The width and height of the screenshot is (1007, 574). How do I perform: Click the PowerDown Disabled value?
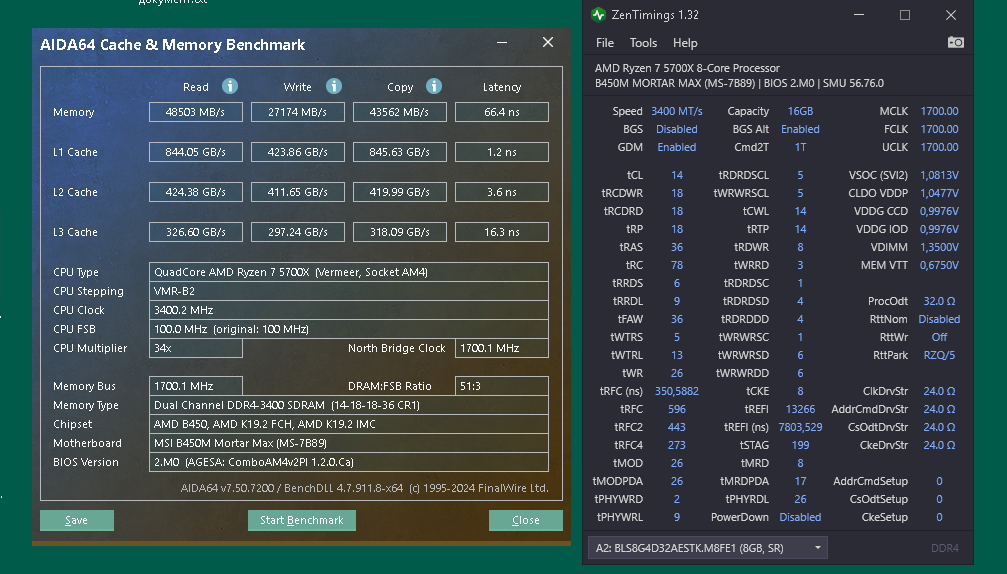click(x=800, y=517)
